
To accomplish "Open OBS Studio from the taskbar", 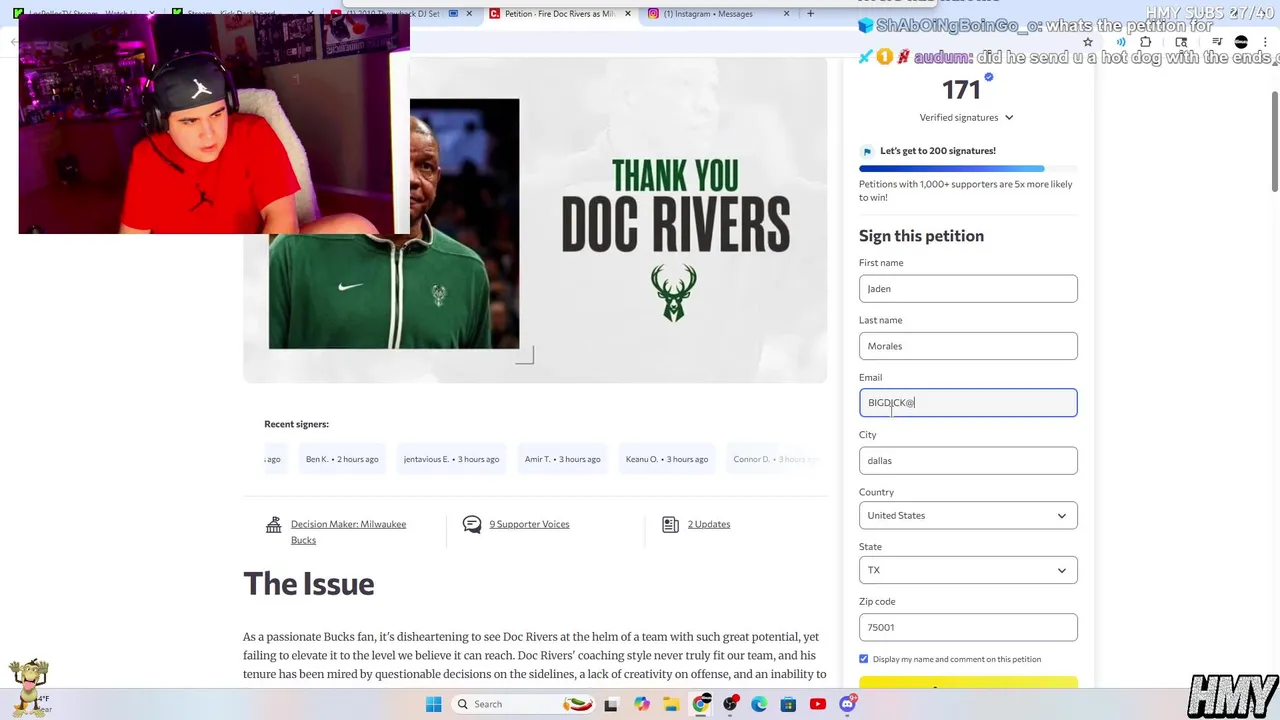I will (730, 704).
